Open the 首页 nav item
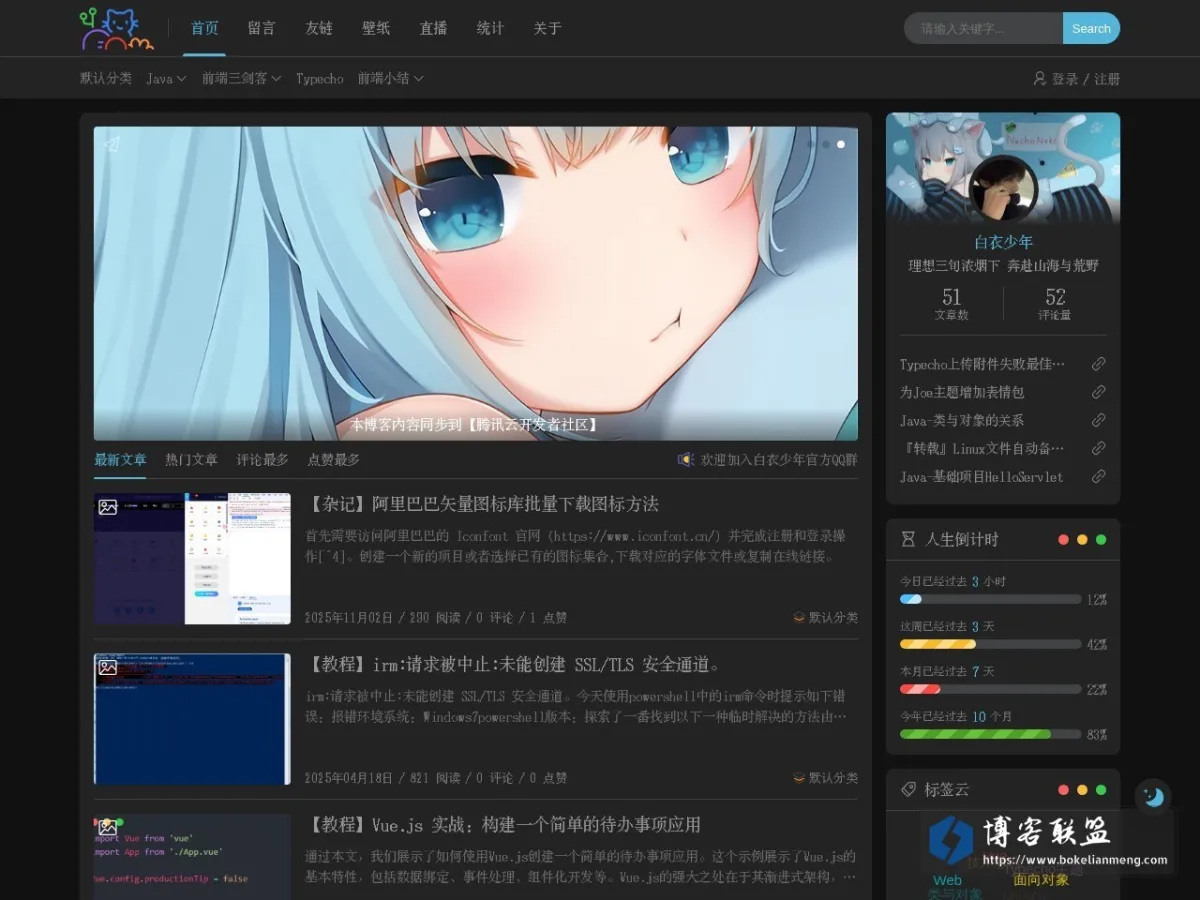The width and height of the screenshot is (1200, 900). click(x=205, y=28)
